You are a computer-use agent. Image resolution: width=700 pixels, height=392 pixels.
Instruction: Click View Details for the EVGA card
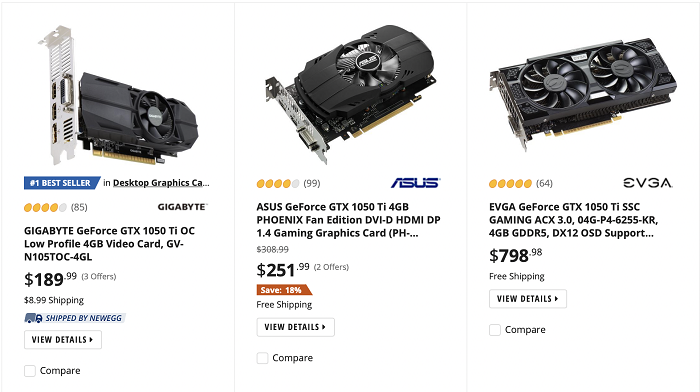pos(528,299)
